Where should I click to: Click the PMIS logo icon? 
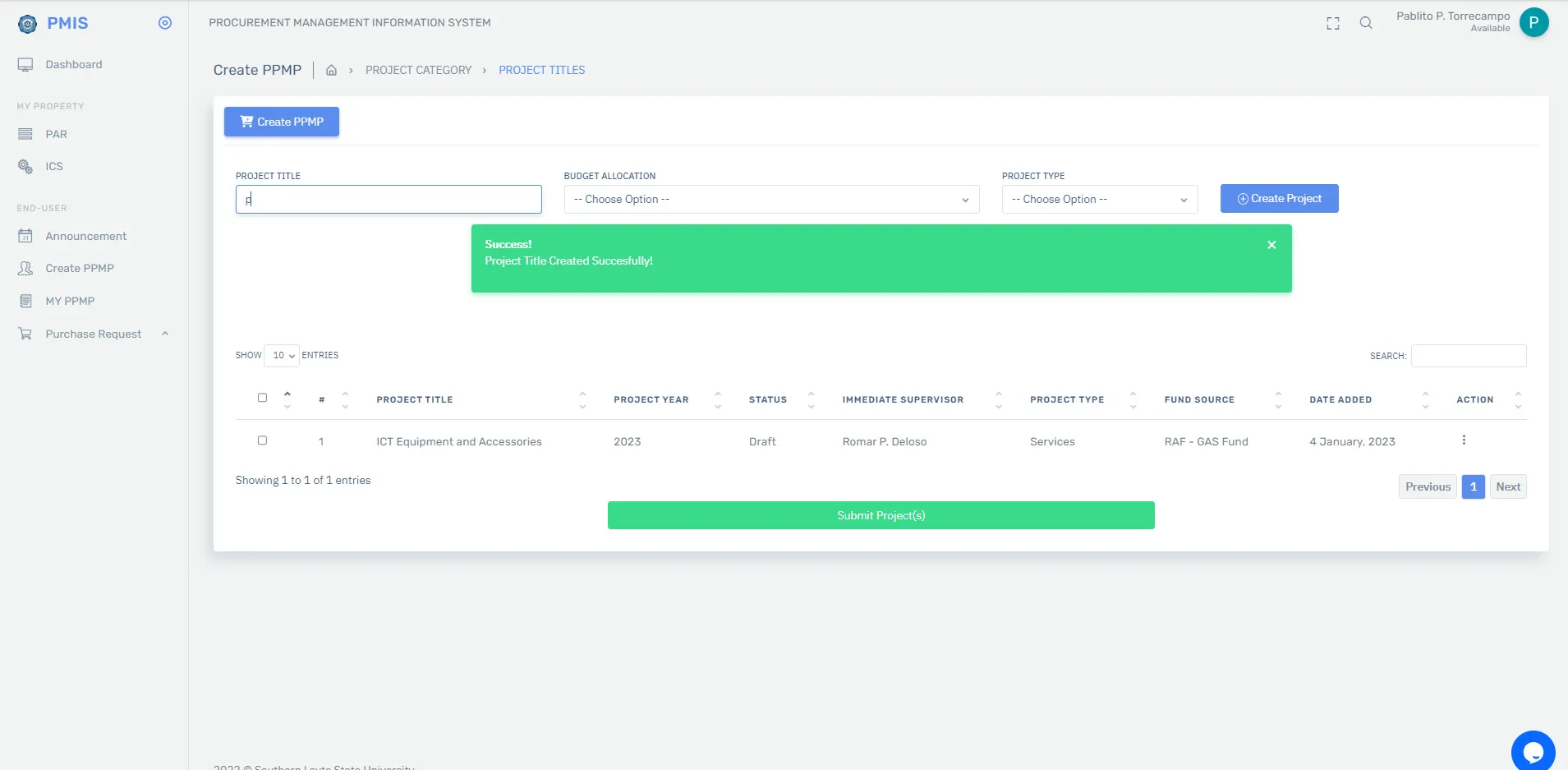(x=28, y=24)
